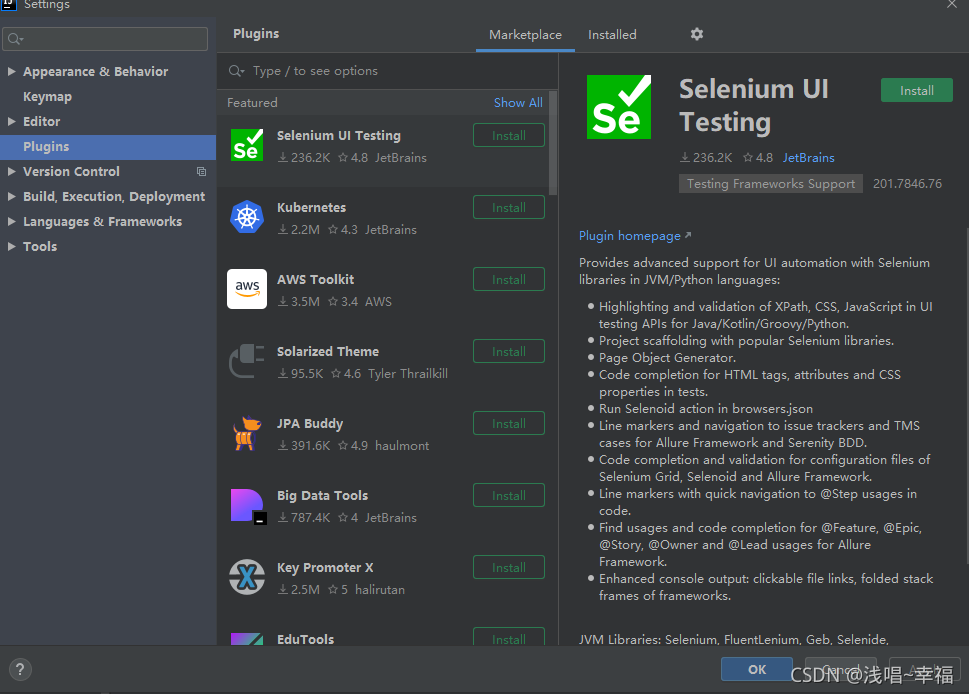
Task: Switch to the Marketplace tab
Action: point(525,35)
